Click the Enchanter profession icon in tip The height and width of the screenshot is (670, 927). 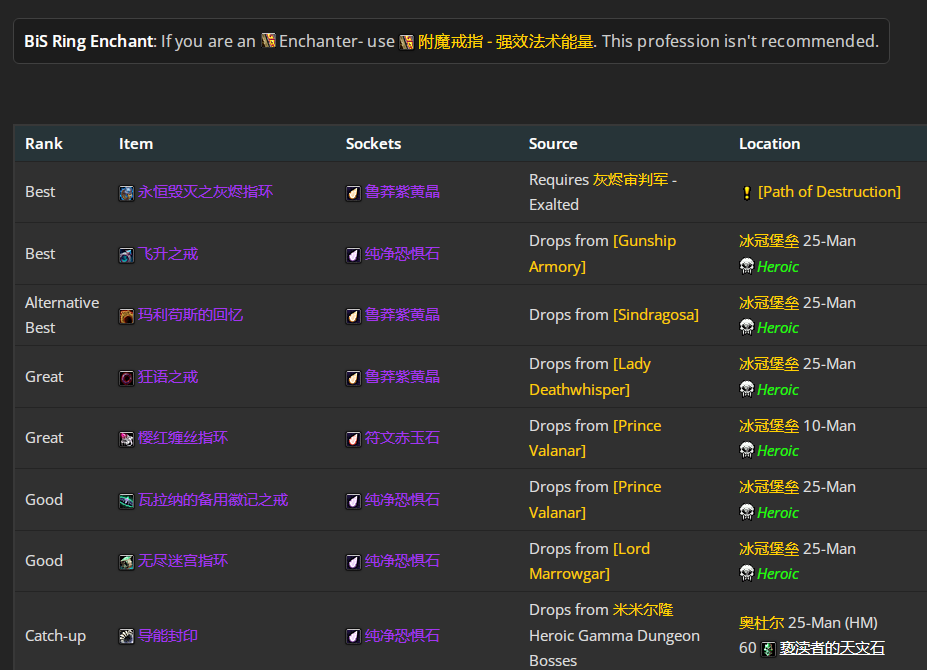[x=268, y=41]
